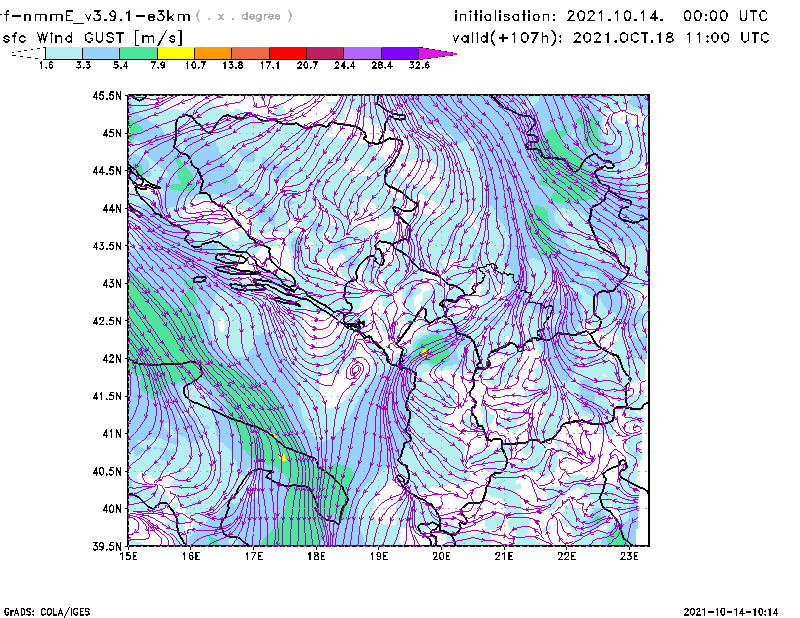
Task: Select the deep violet legend swatch
Action: click(399, 53)
